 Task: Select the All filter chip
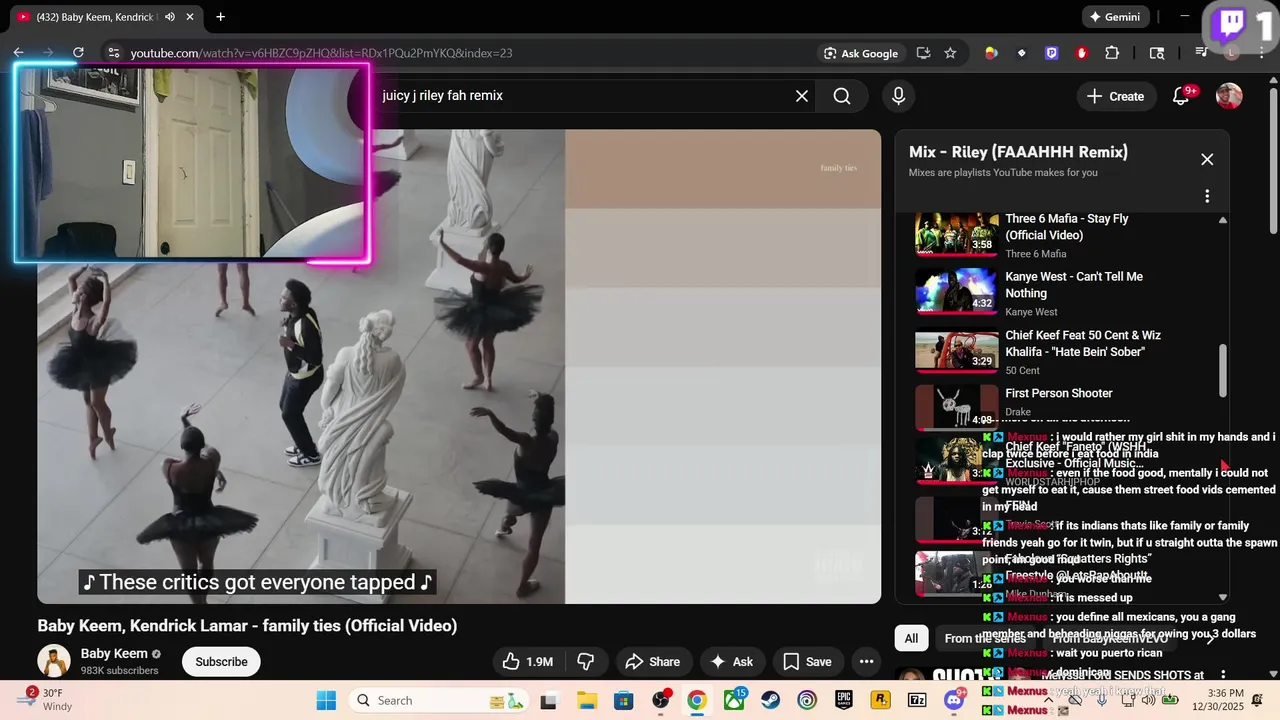tap(911, 638)
